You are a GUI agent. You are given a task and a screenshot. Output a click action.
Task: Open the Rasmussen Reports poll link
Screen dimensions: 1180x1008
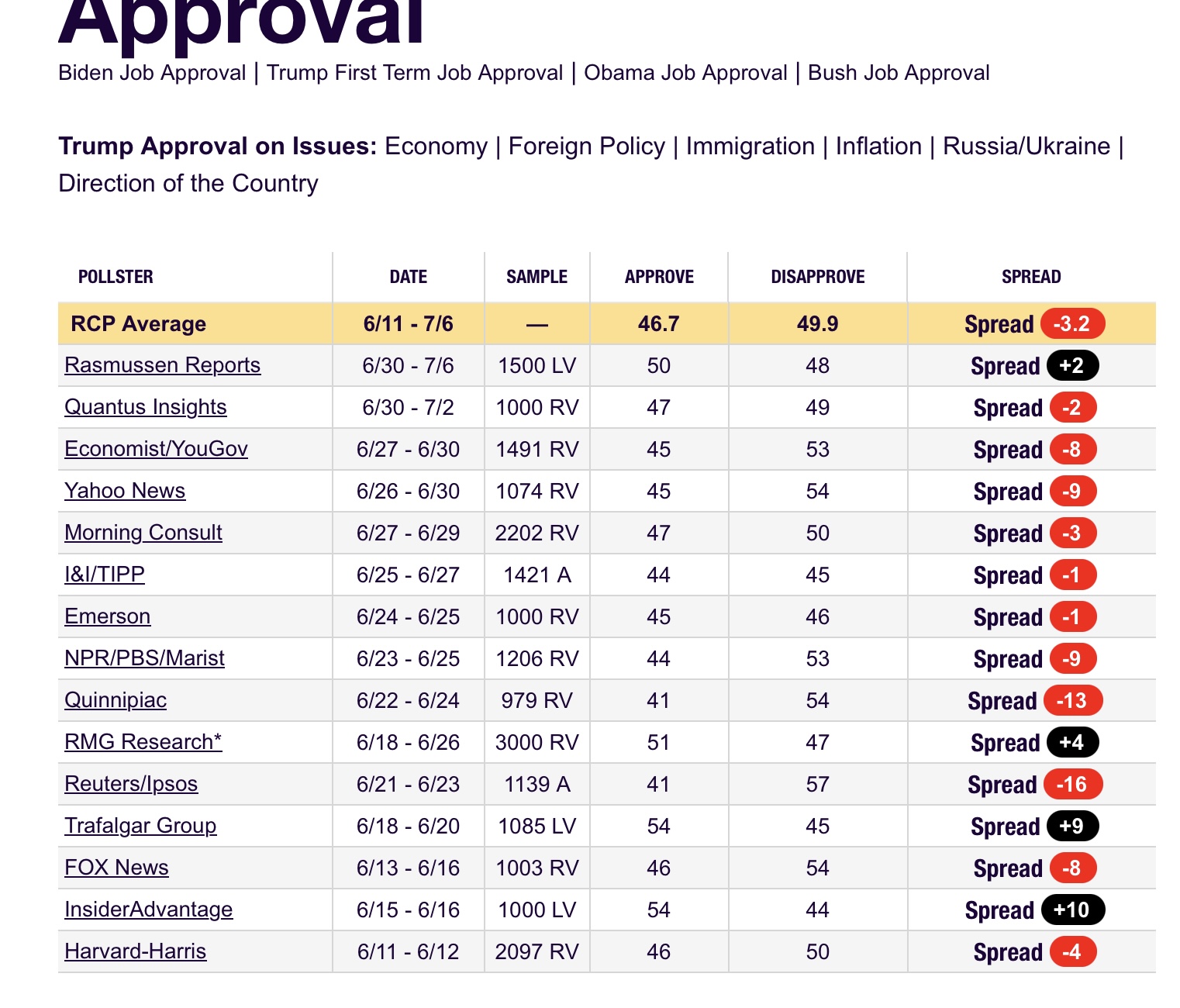click(x=163, y=365)
